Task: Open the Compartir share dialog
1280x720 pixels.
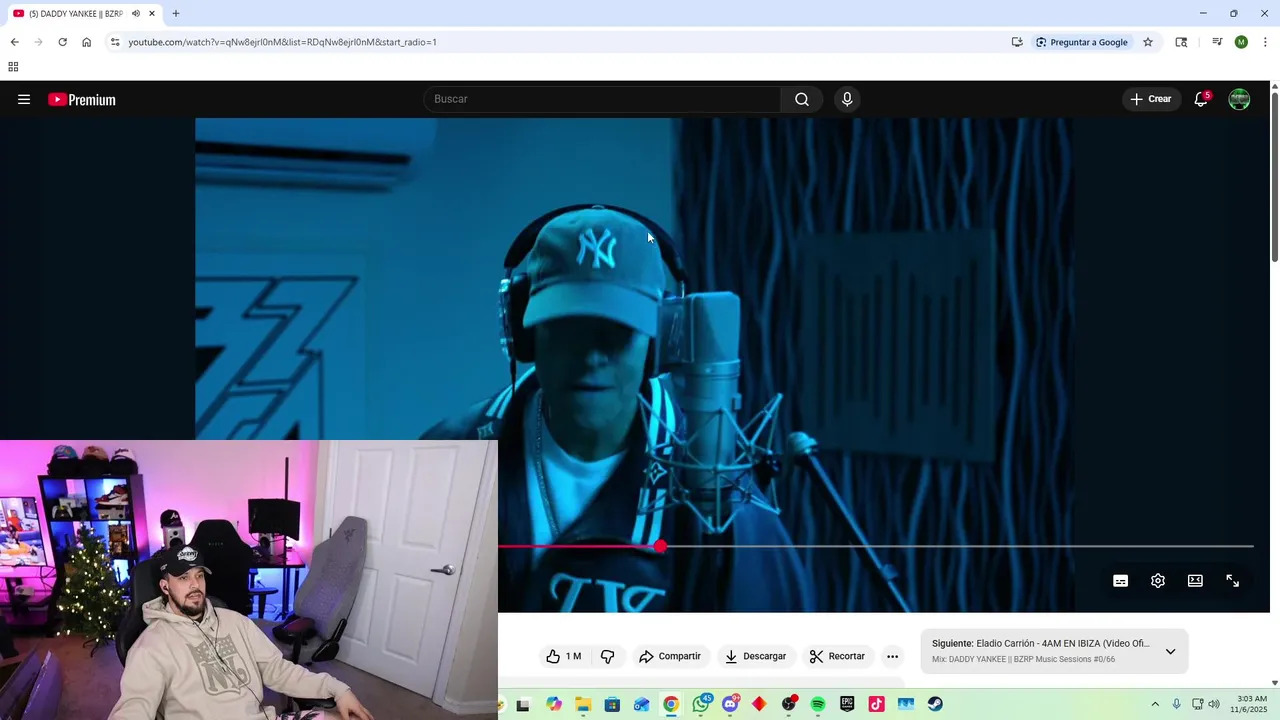Action: tap(670, 656)
